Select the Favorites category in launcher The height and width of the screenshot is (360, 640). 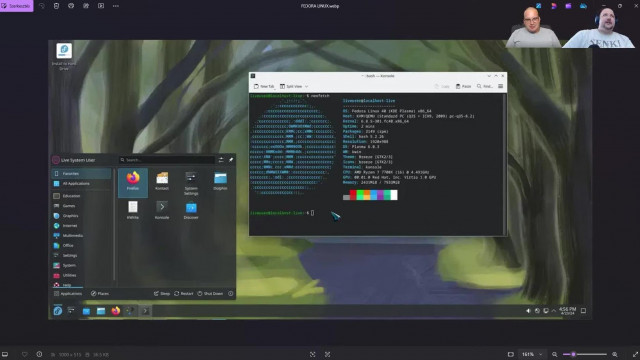[81, 173]
